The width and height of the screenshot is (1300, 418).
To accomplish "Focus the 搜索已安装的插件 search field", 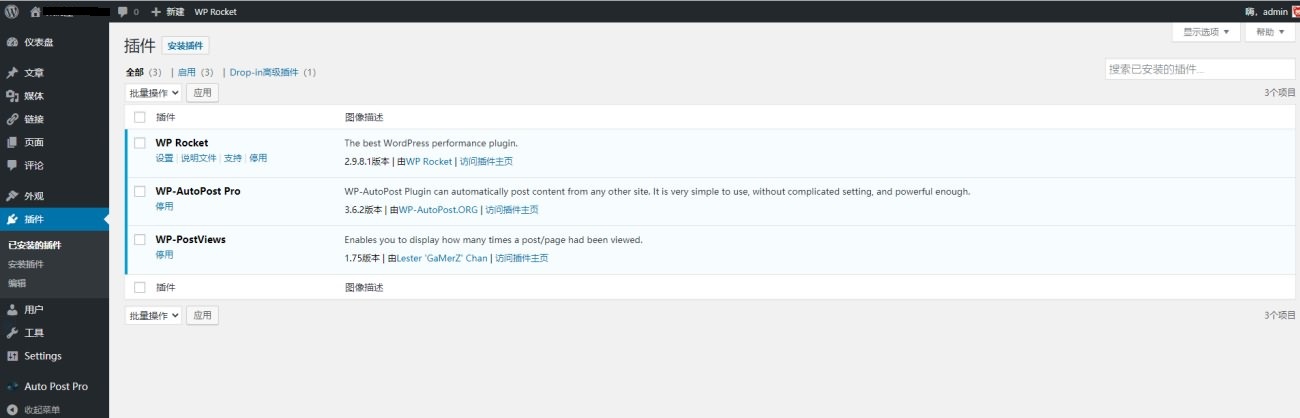I will pyautogui.click(x=1201, y=69).
